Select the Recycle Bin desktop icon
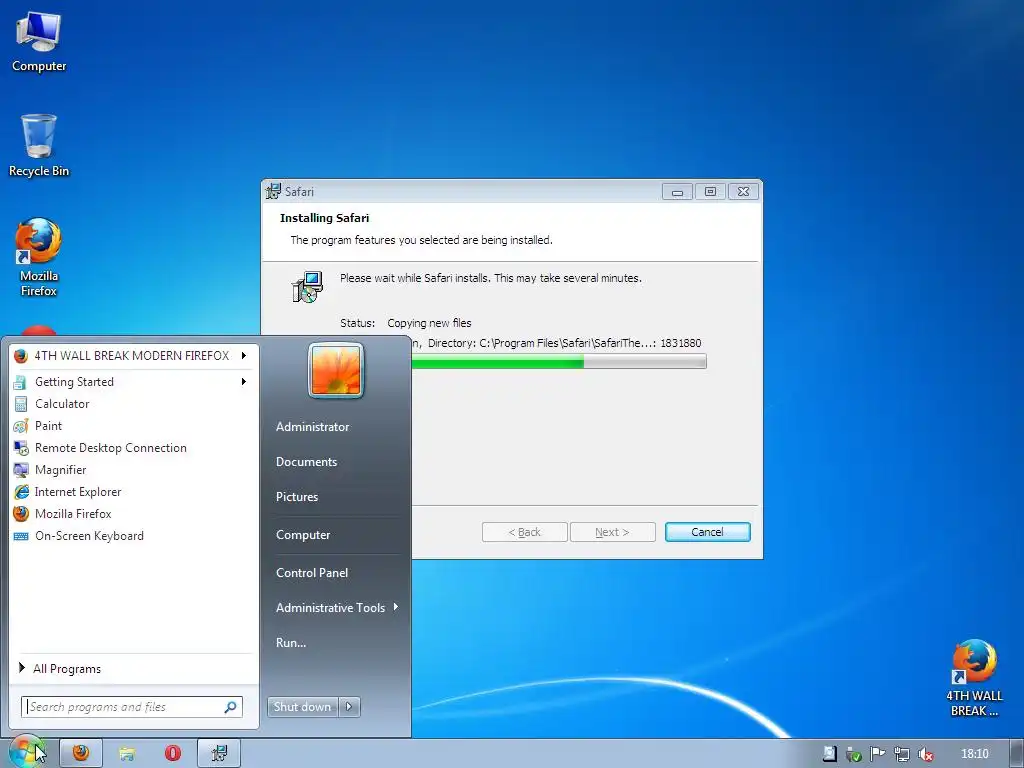The width and height of the screenshot is (1024, 768). [x=39, y=145]
